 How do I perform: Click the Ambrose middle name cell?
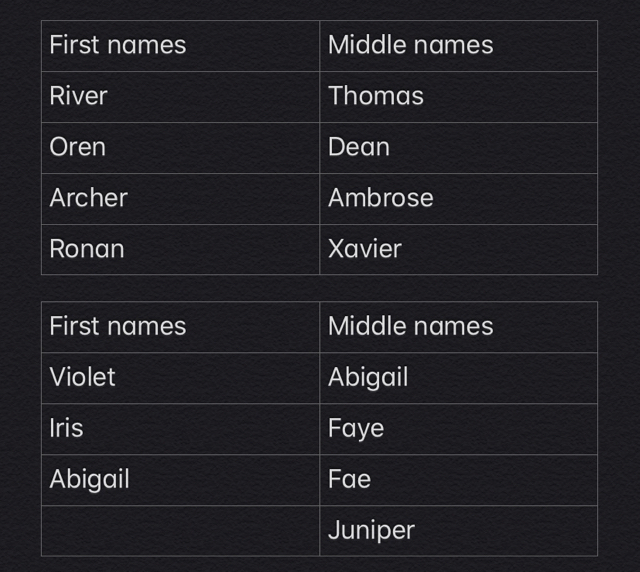458,199
